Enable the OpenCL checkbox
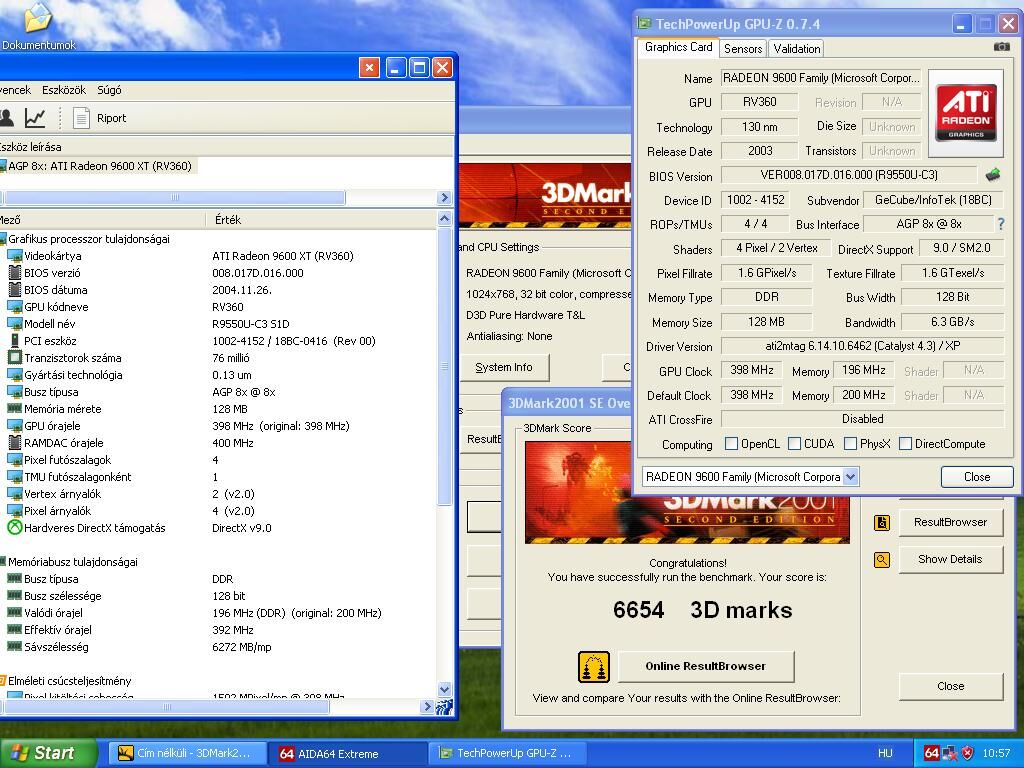The width and height of the screenshot is (1024, 768). (x=731, y=444)
